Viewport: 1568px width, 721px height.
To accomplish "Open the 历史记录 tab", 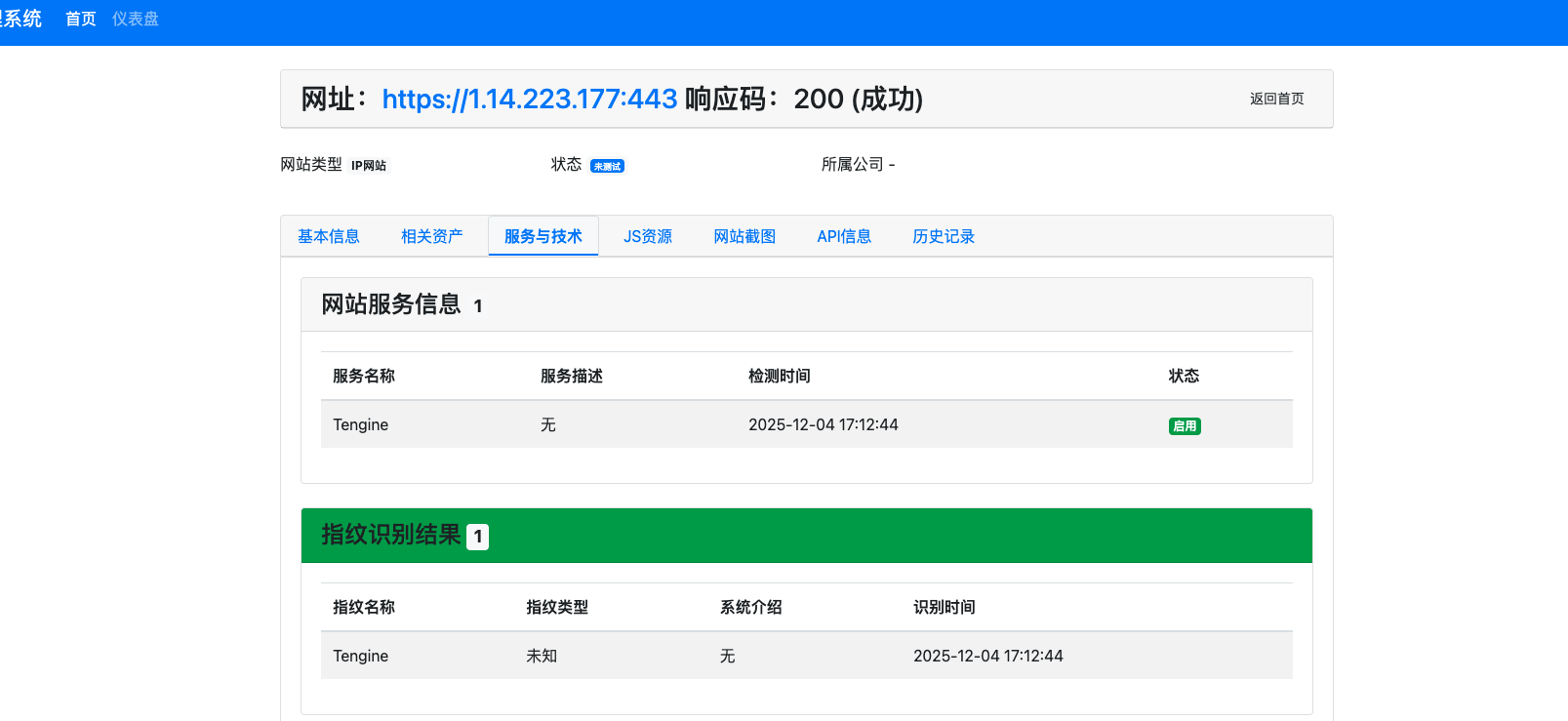I will 943,236.
